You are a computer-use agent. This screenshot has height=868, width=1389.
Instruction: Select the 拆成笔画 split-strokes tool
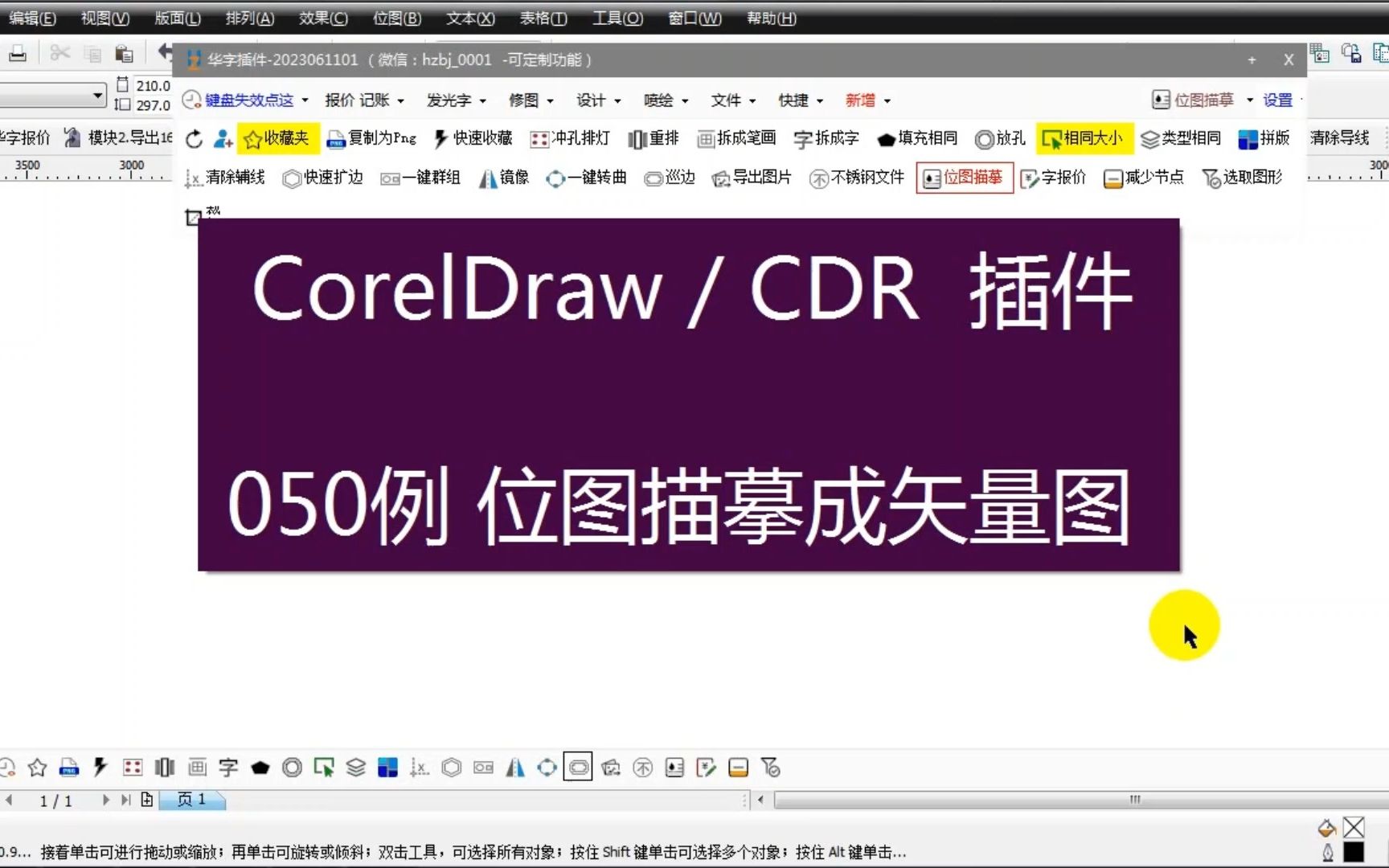735,138
